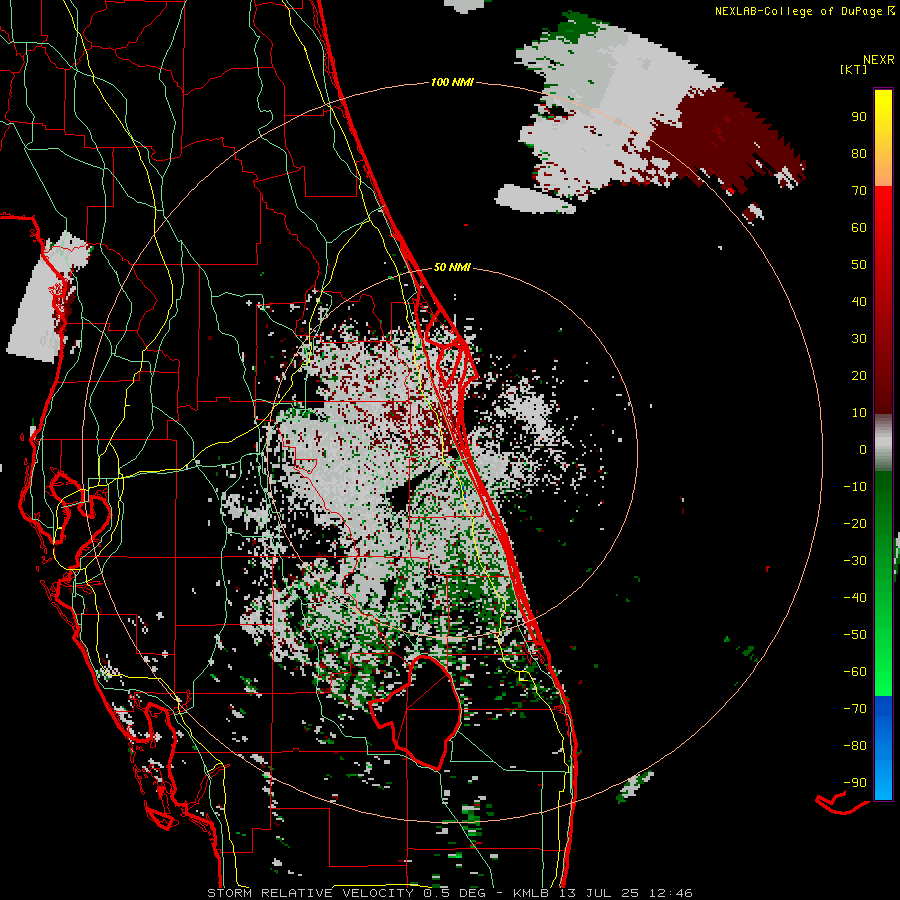The width and height of the screenshot is (900, 900).
Task: Click the 60 knot scale value
Action: [859, 228]
